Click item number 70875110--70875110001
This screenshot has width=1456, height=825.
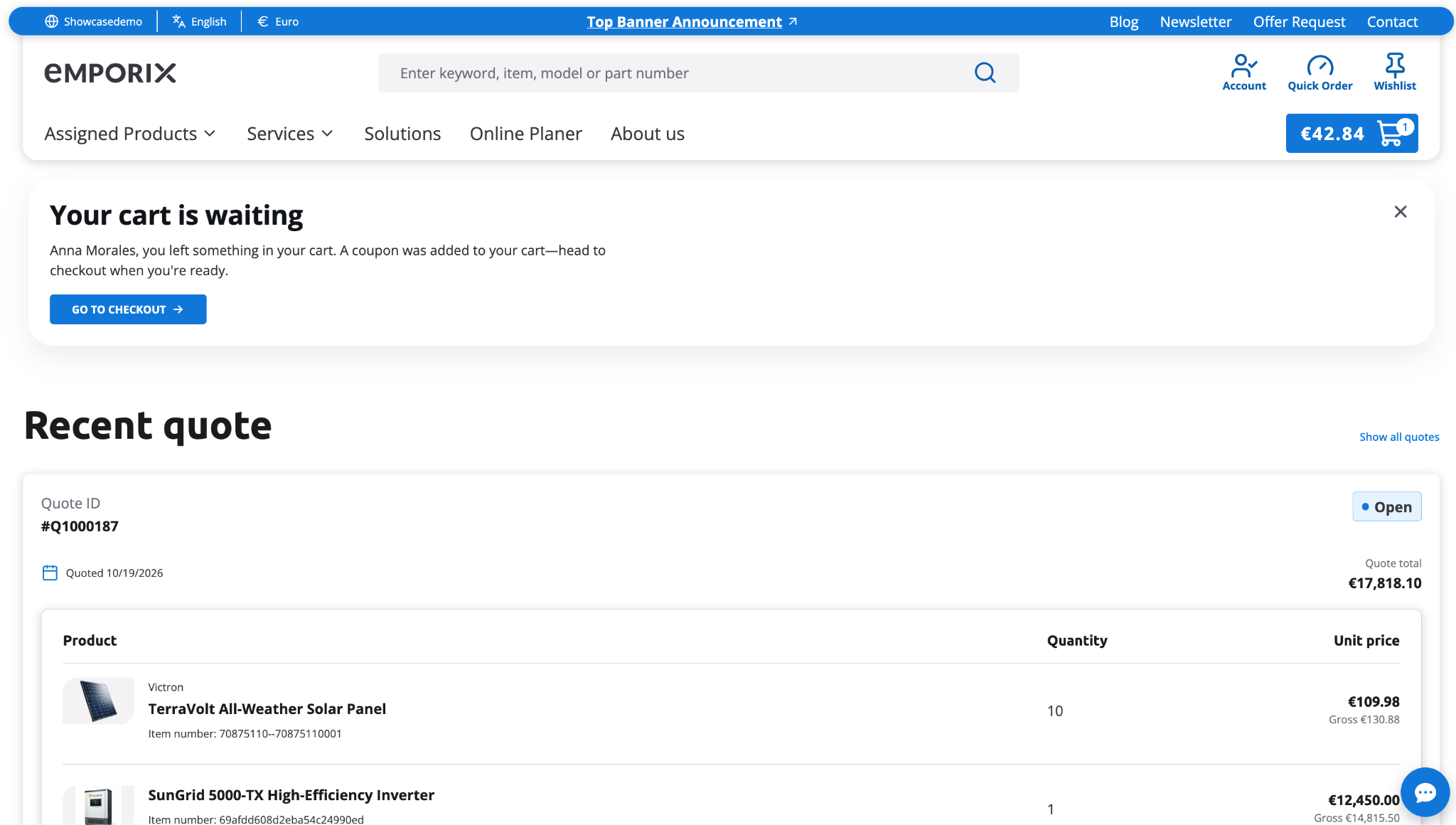280,733
